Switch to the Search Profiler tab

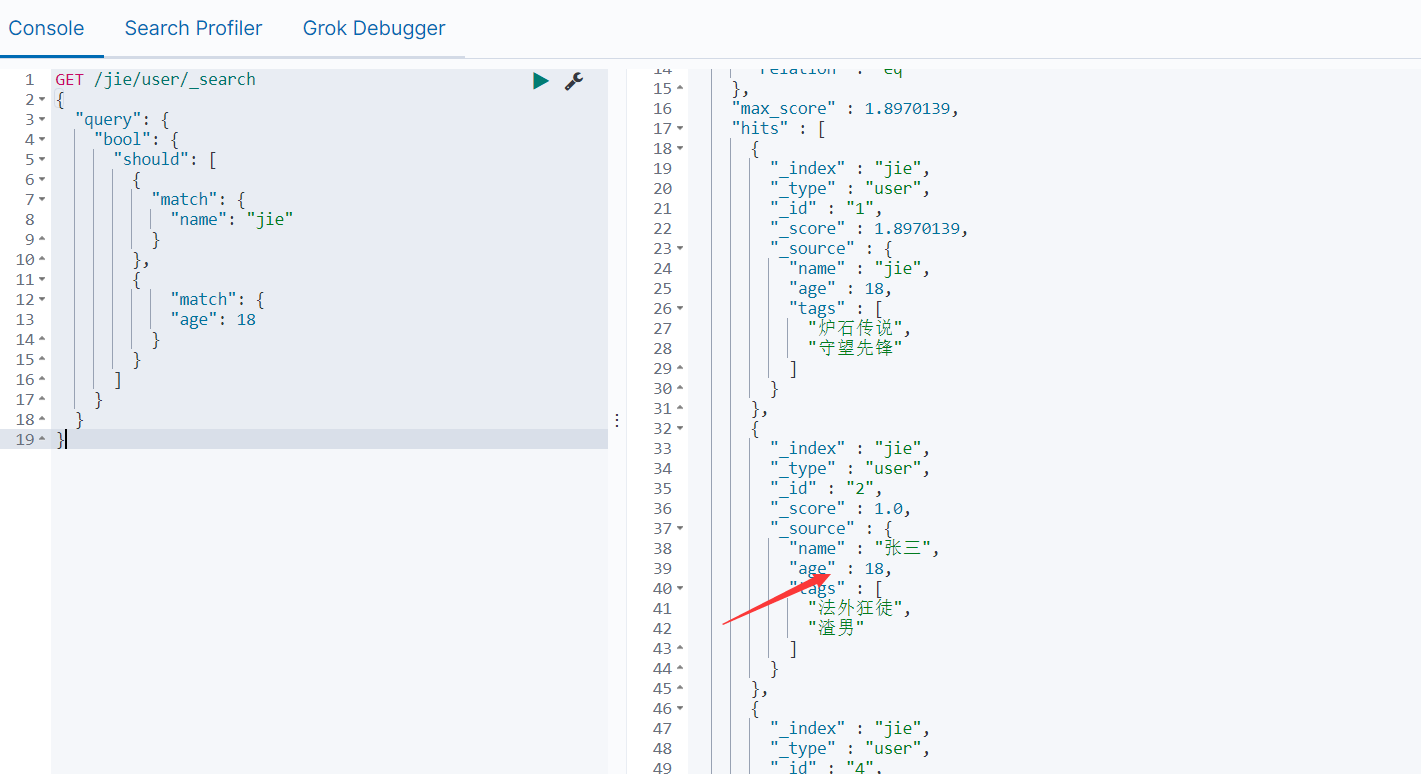pyautogui.click(x=193, y=28)
